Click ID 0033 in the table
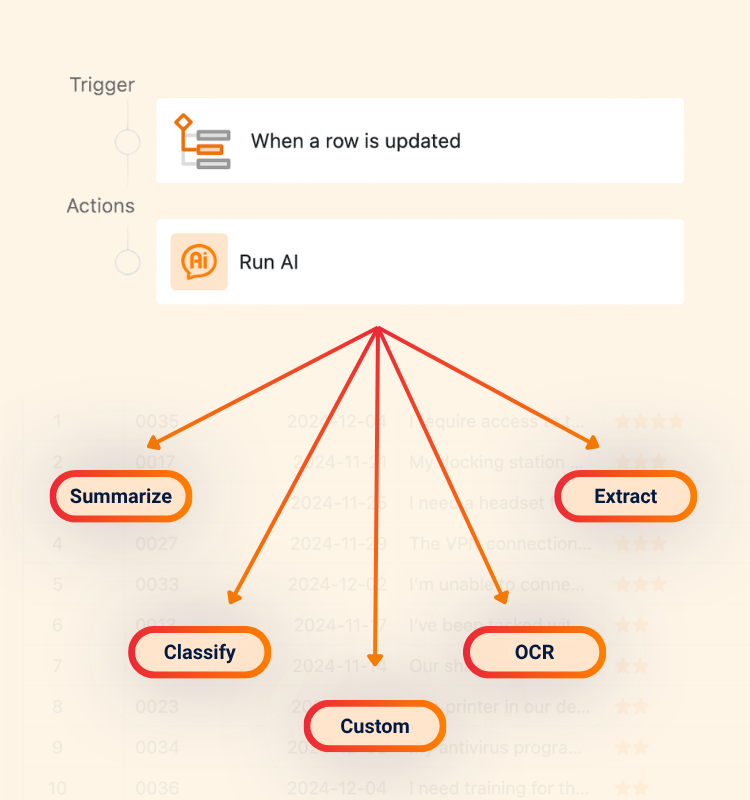The image size is (750, 800). 156,584
